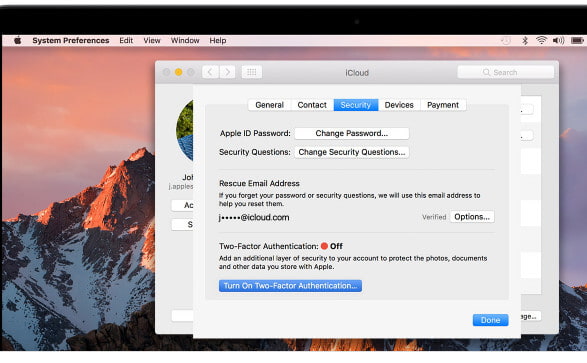Click the account profile picture
Screen dimensions: 587x363
185,130
